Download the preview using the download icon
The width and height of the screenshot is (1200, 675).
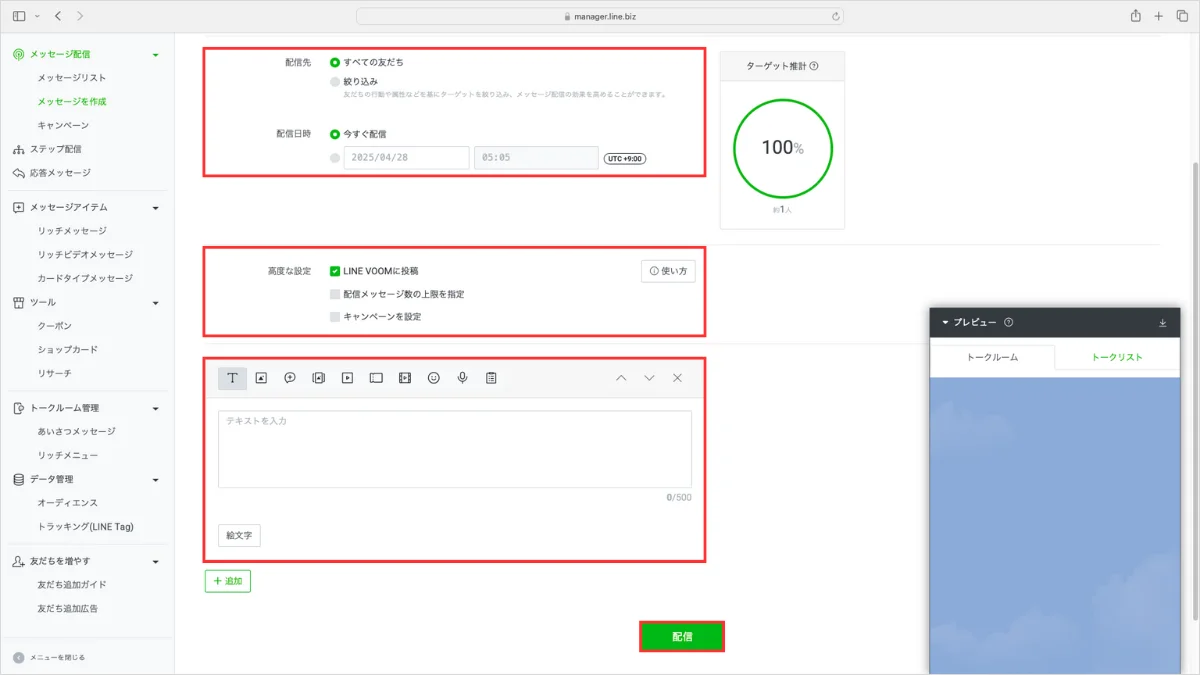tap(1163, 322)
